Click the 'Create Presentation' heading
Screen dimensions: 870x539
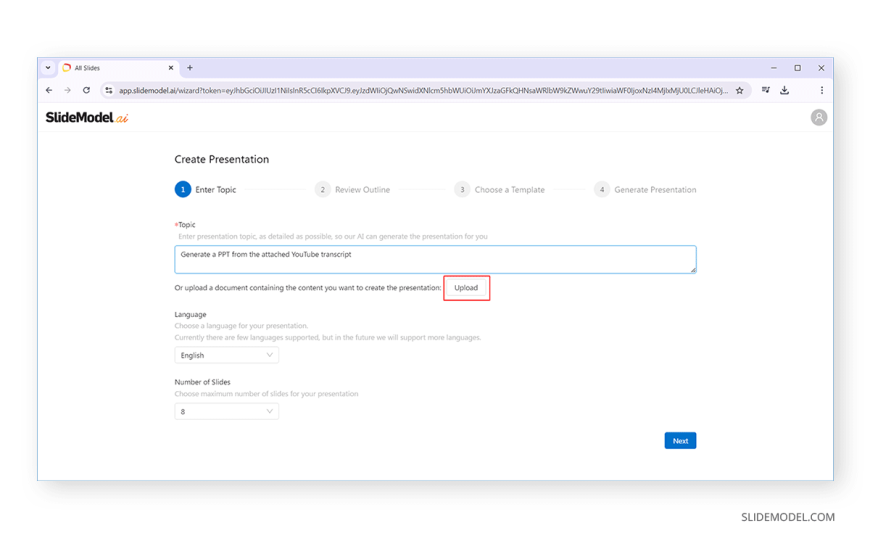(221, 159)
